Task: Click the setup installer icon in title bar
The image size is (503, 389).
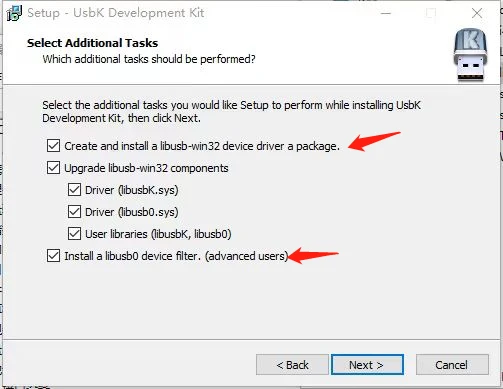Action: [14, 13]
